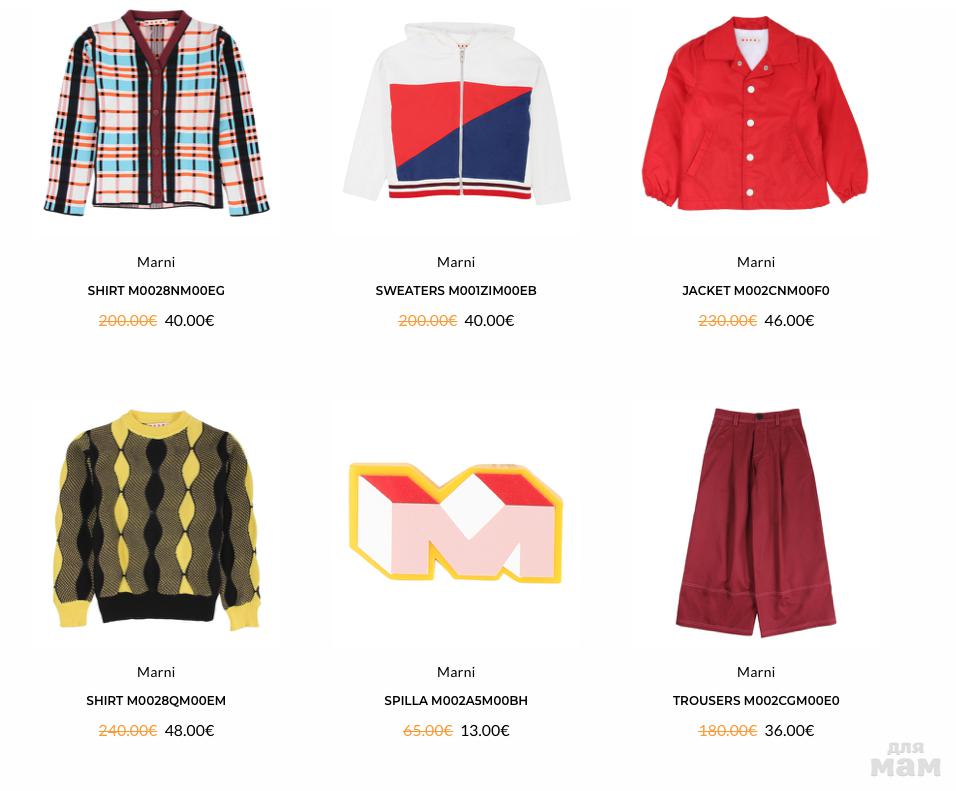Viewport: 956px width, 791px height.
Task: Open the plaid cardigan product image
Action: click(x=156, y=112)
